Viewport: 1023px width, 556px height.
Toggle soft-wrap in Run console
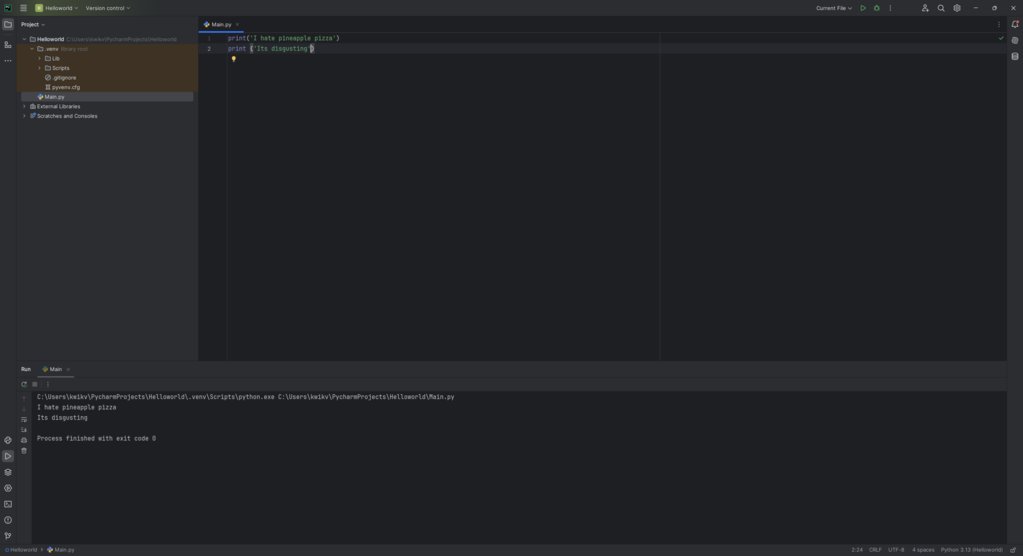tap(24, 420)
